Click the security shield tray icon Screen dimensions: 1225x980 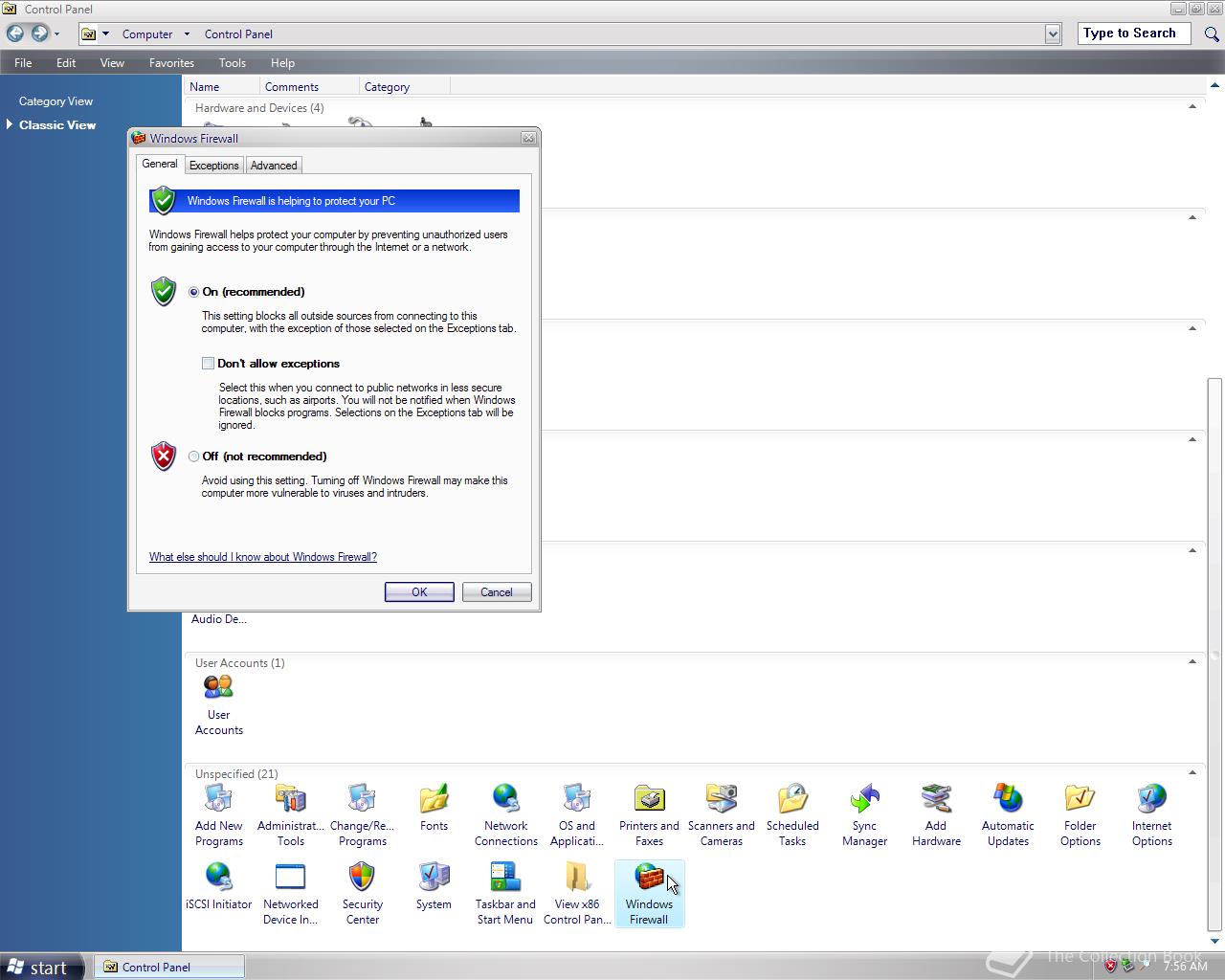[1110, 967]
